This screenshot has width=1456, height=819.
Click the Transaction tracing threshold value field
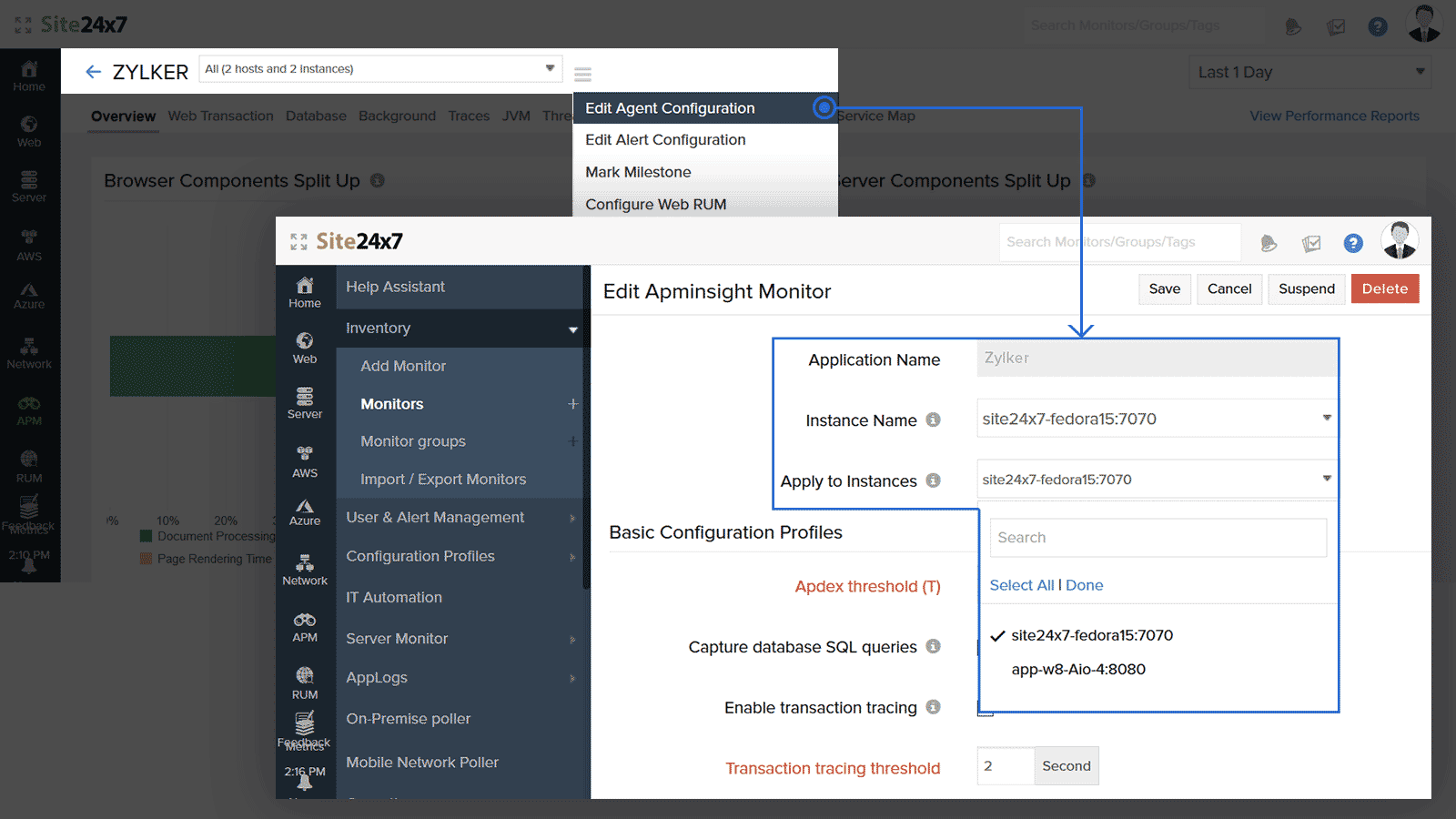[x=1006, y=766]
